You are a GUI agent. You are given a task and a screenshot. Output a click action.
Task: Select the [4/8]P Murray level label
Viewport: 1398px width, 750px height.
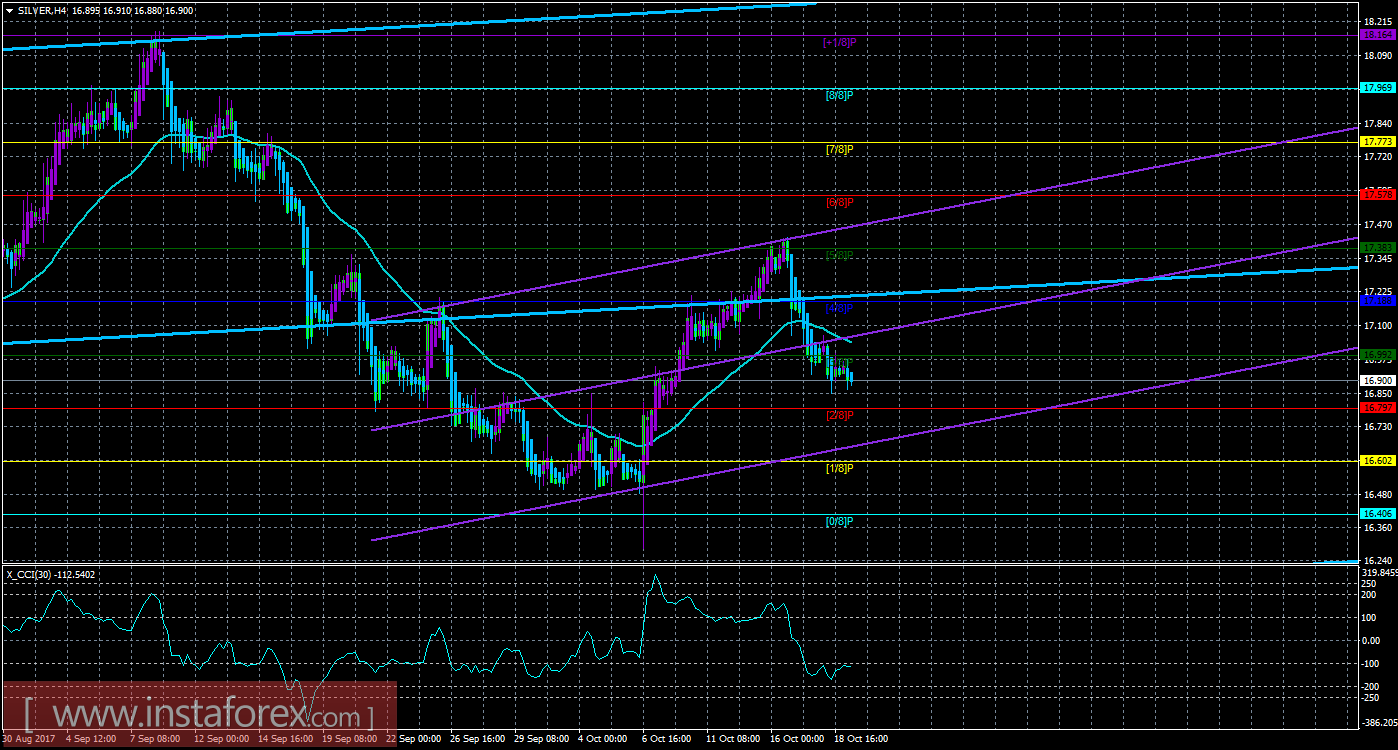coord(840,308)
